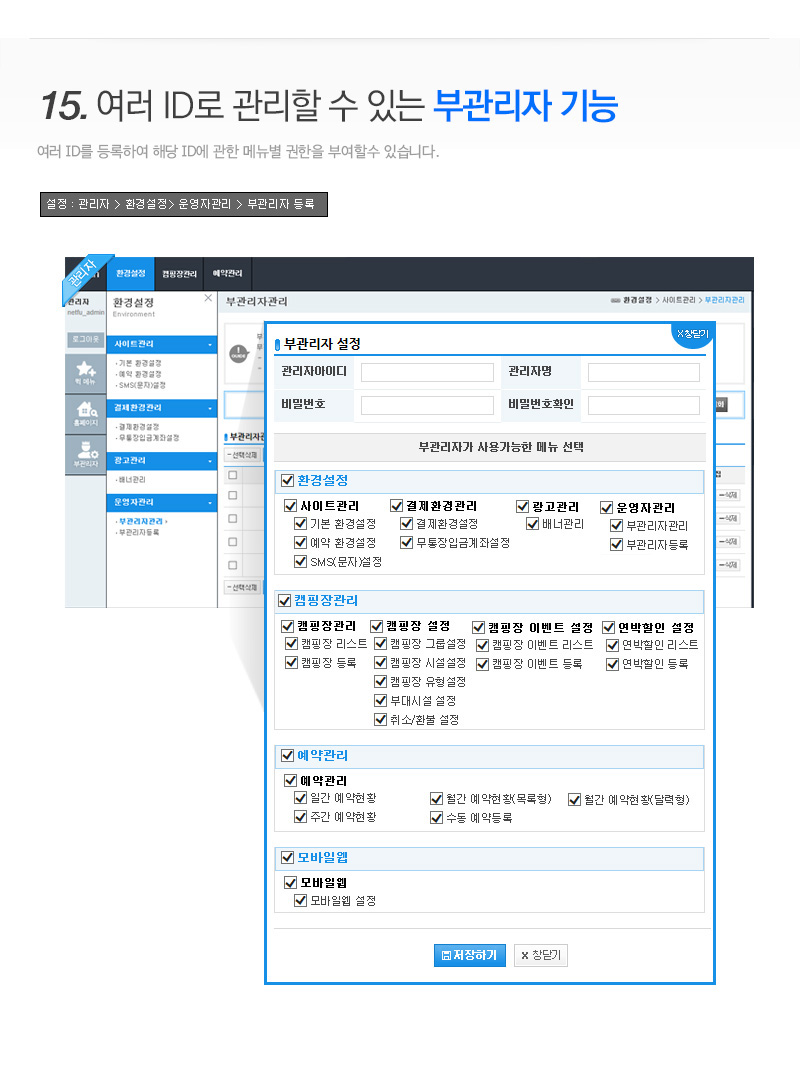Open 예약 환경설정 in side menu
Screen dimensions: 800x1068
139,375
